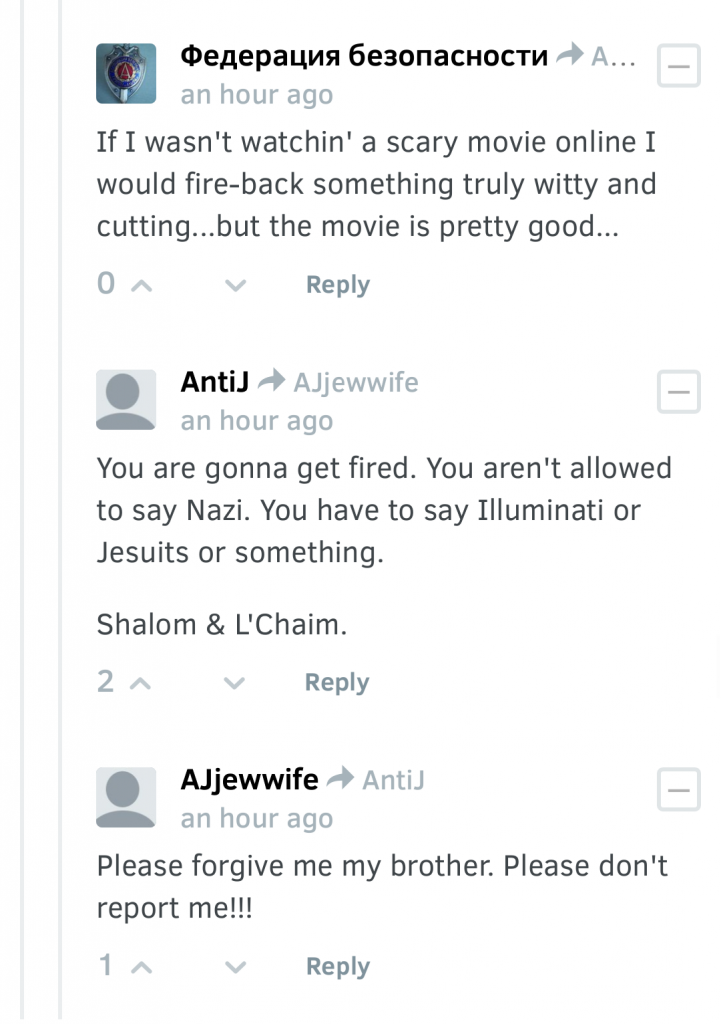Click Федерация безопасности's avatar image
This screenshot has width=721, height=1024.
pos(126,73)
